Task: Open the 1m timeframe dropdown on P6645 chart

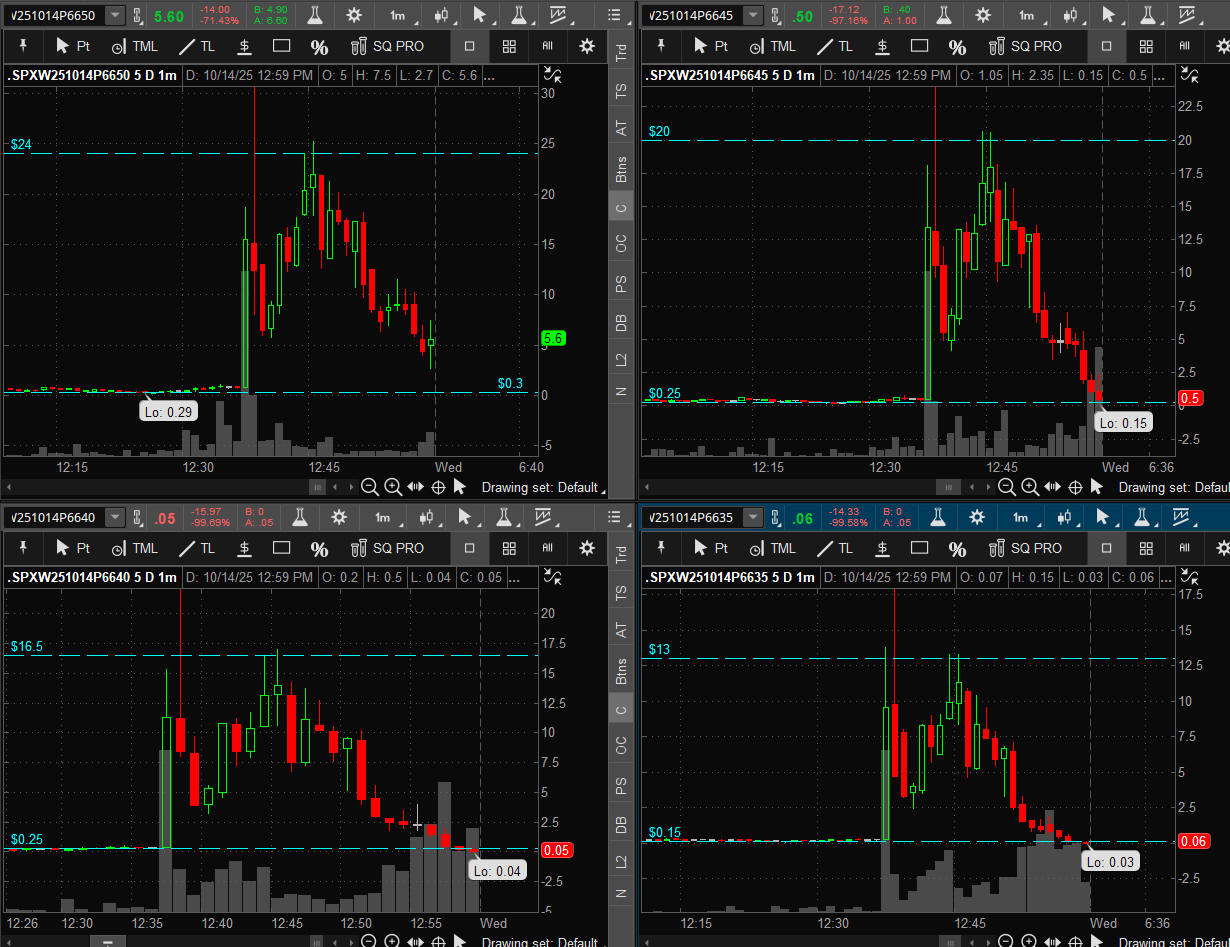Action: [x=1026, y=15]
